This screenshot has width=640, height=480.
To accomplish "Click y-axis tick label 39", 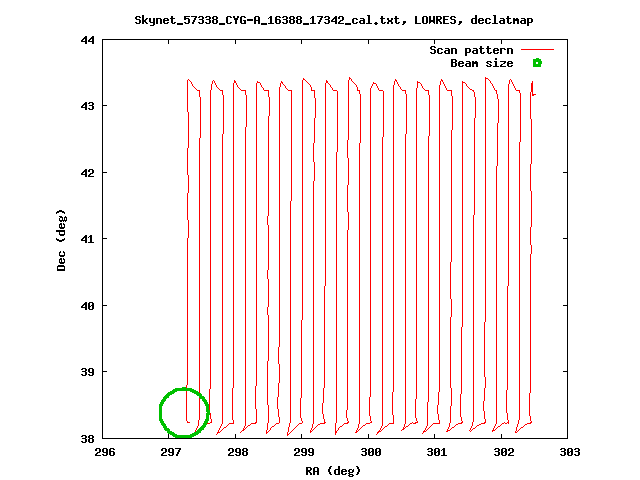I will 87,372.
